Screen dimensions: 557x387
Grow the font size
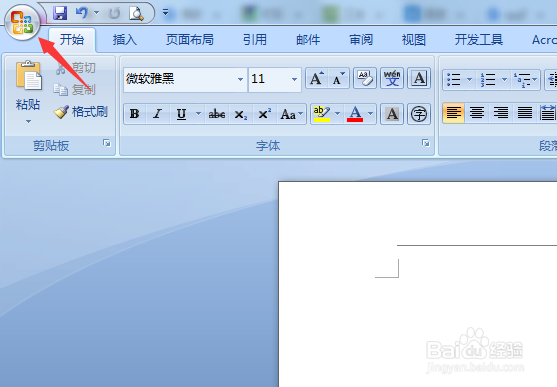(317, 78)
